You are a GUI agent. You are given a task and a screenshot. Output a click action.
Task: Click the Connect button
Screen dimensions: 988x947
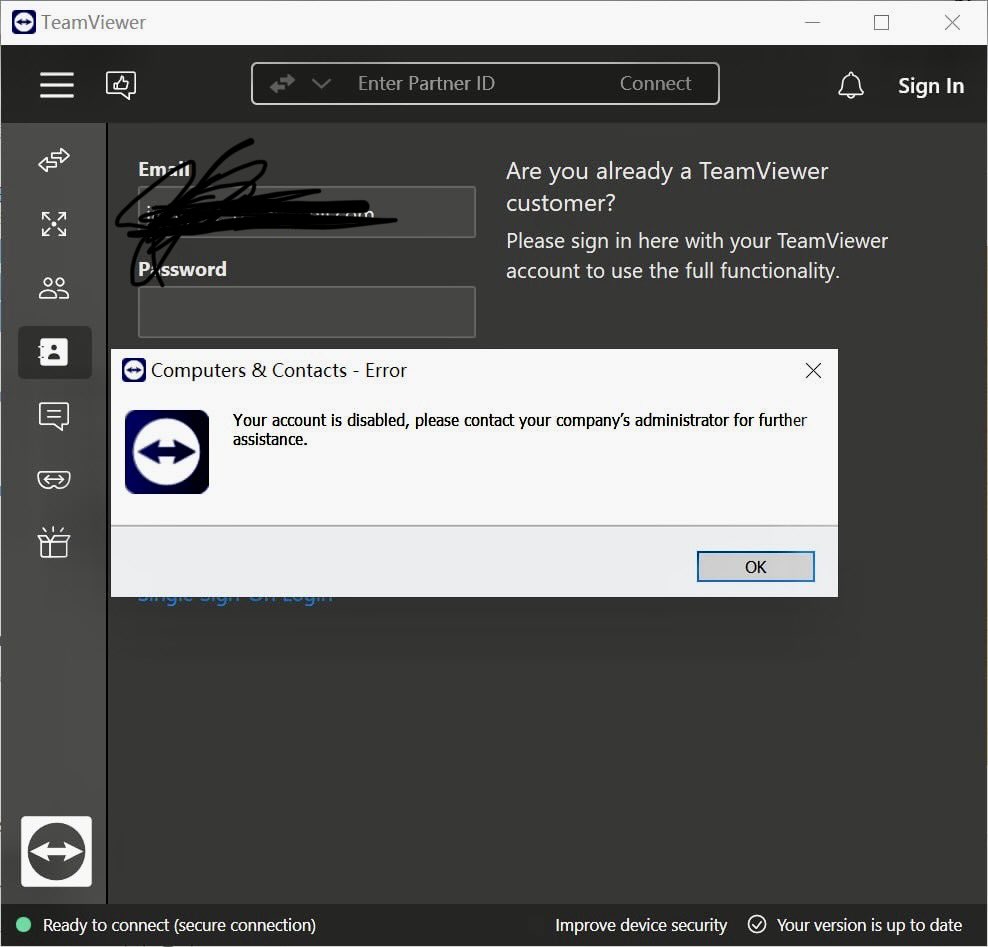point(655,83)
